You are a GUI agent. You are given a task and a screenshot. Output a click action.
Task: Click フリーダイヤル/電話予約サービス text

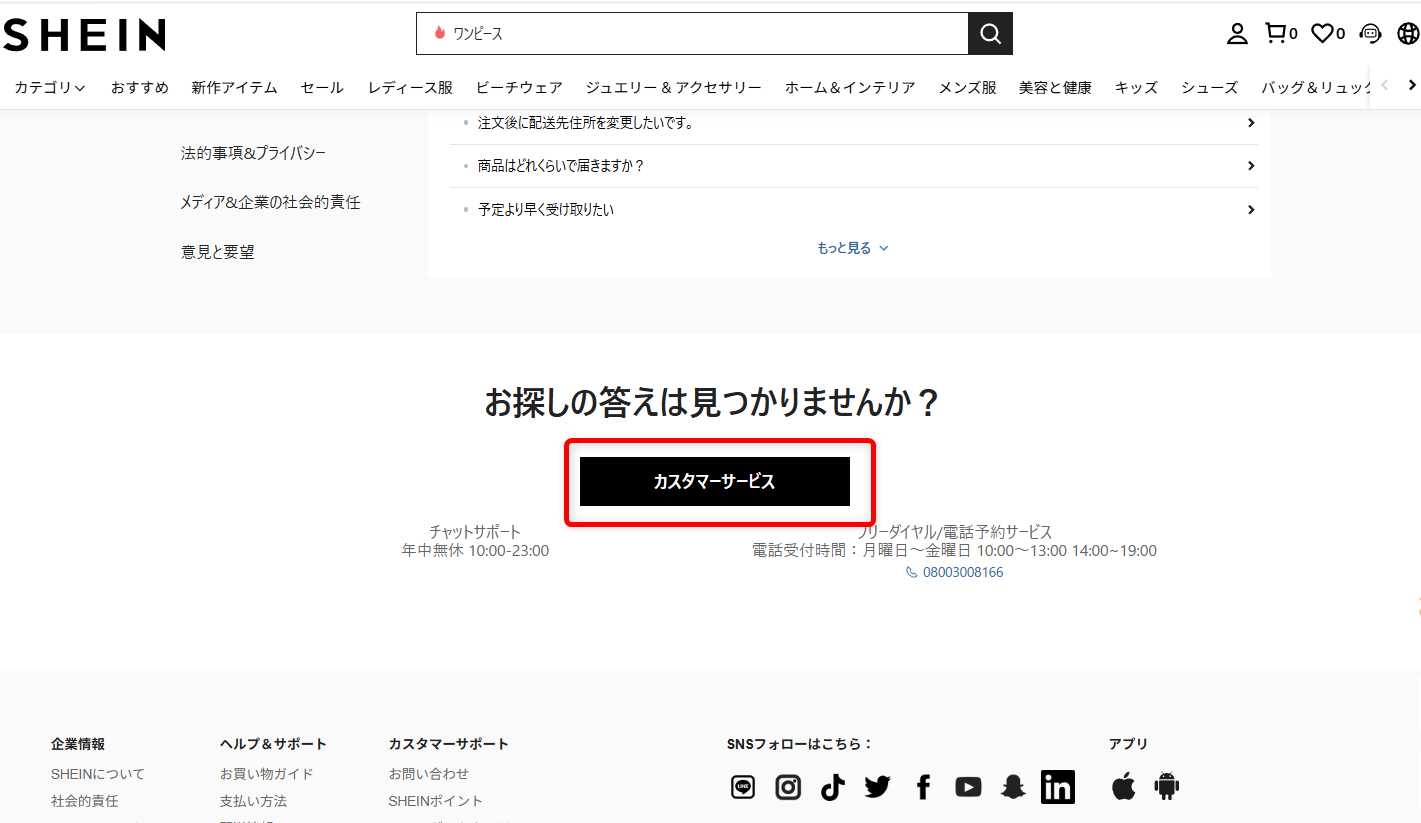[x=954, y=532]
